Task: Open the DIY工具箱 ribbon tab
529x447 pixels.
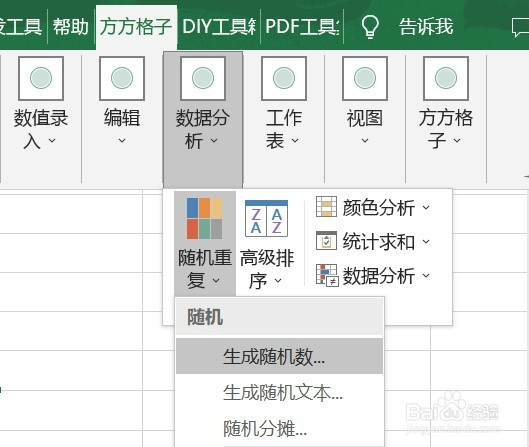Action: coord(219,27)
